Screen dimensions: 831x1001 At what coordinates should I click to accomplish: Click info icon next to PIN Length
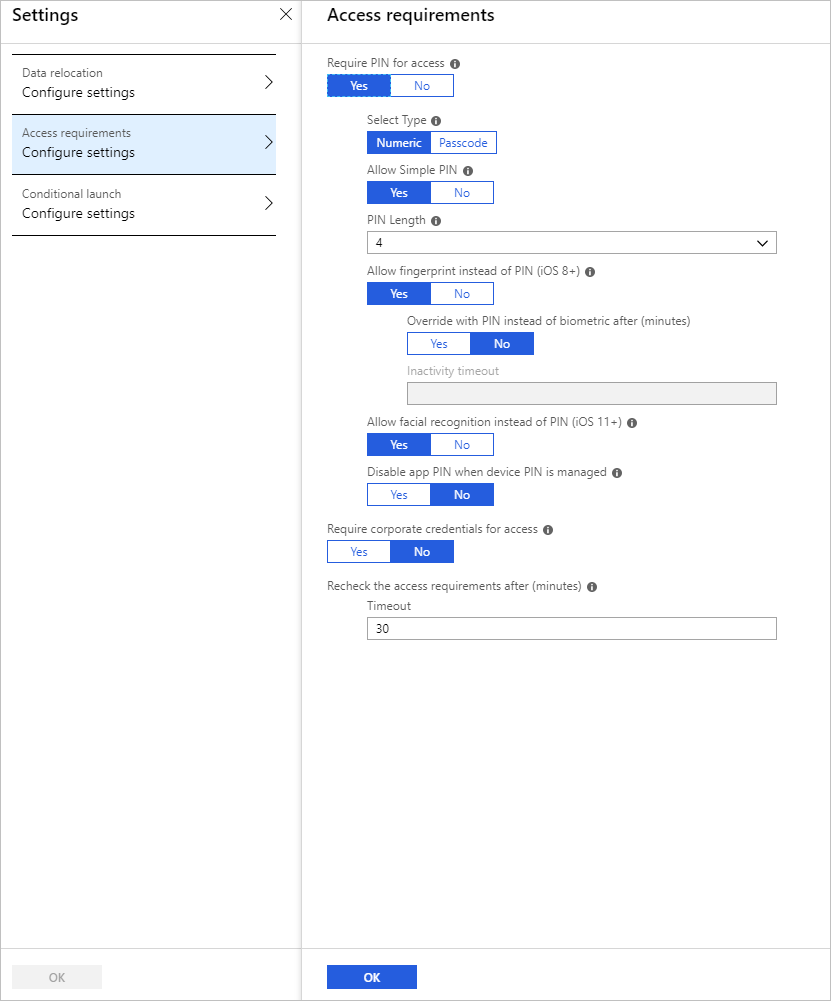pos(436,221)
